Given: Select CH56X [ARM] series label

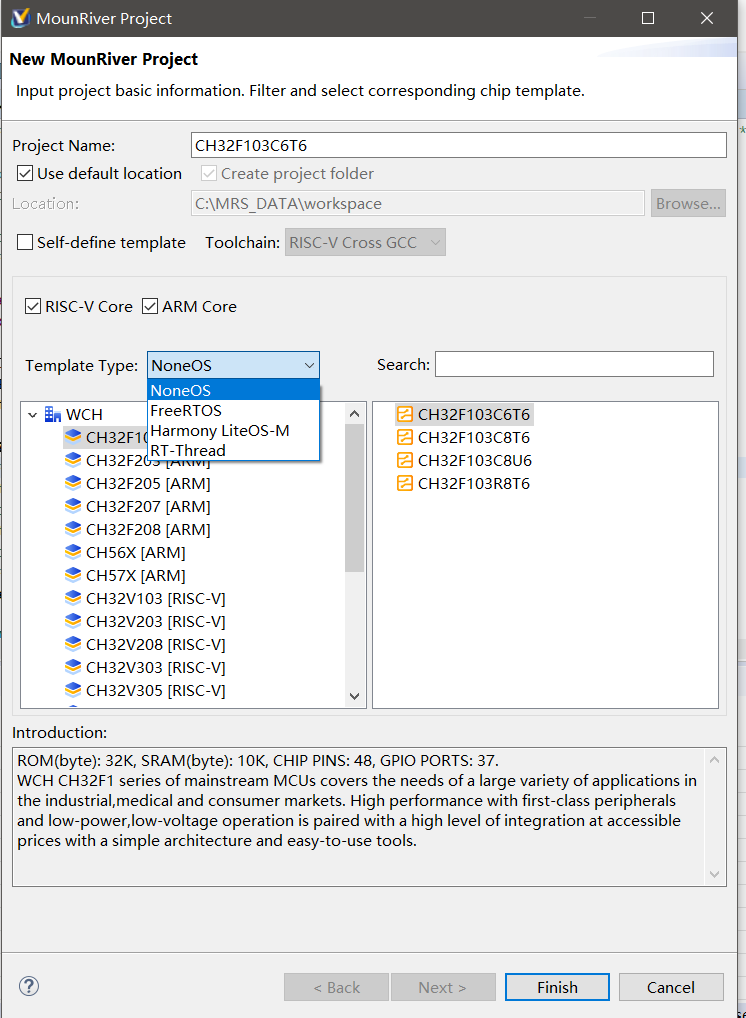Looking at the screenshot, I should click(x=136, y=552).
